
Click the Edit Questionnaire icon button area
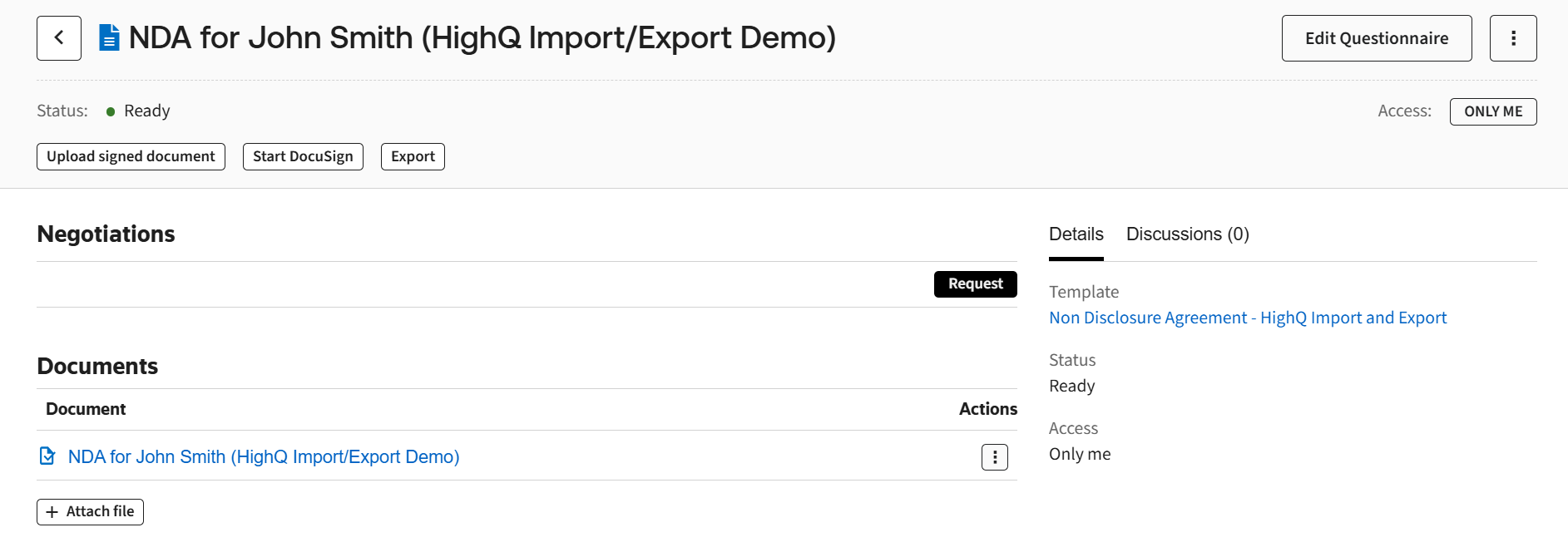[1376, 37]
